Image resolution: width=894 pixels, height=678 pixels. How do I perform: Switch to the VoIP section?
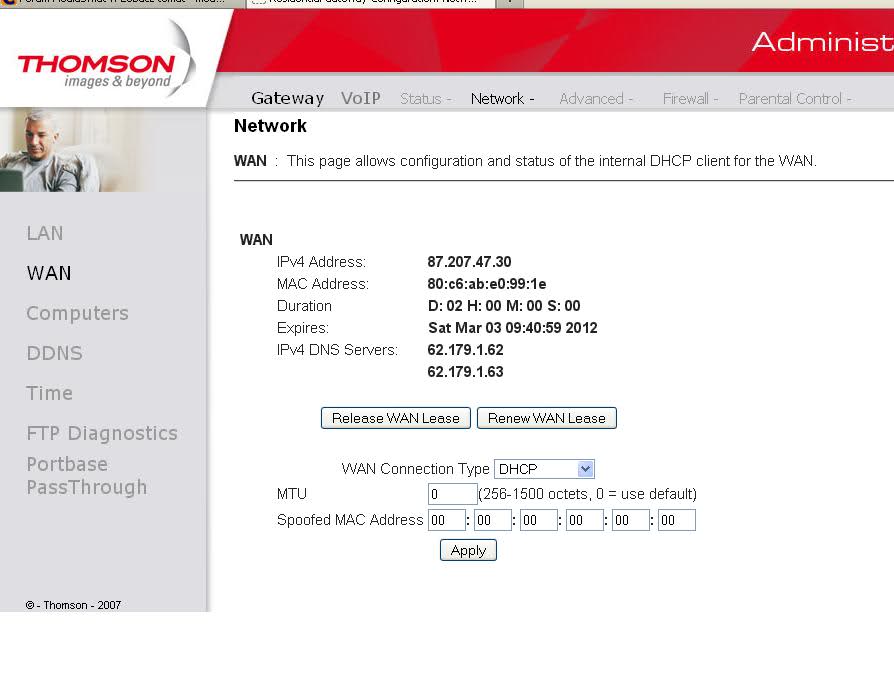(x=360, y=98)
